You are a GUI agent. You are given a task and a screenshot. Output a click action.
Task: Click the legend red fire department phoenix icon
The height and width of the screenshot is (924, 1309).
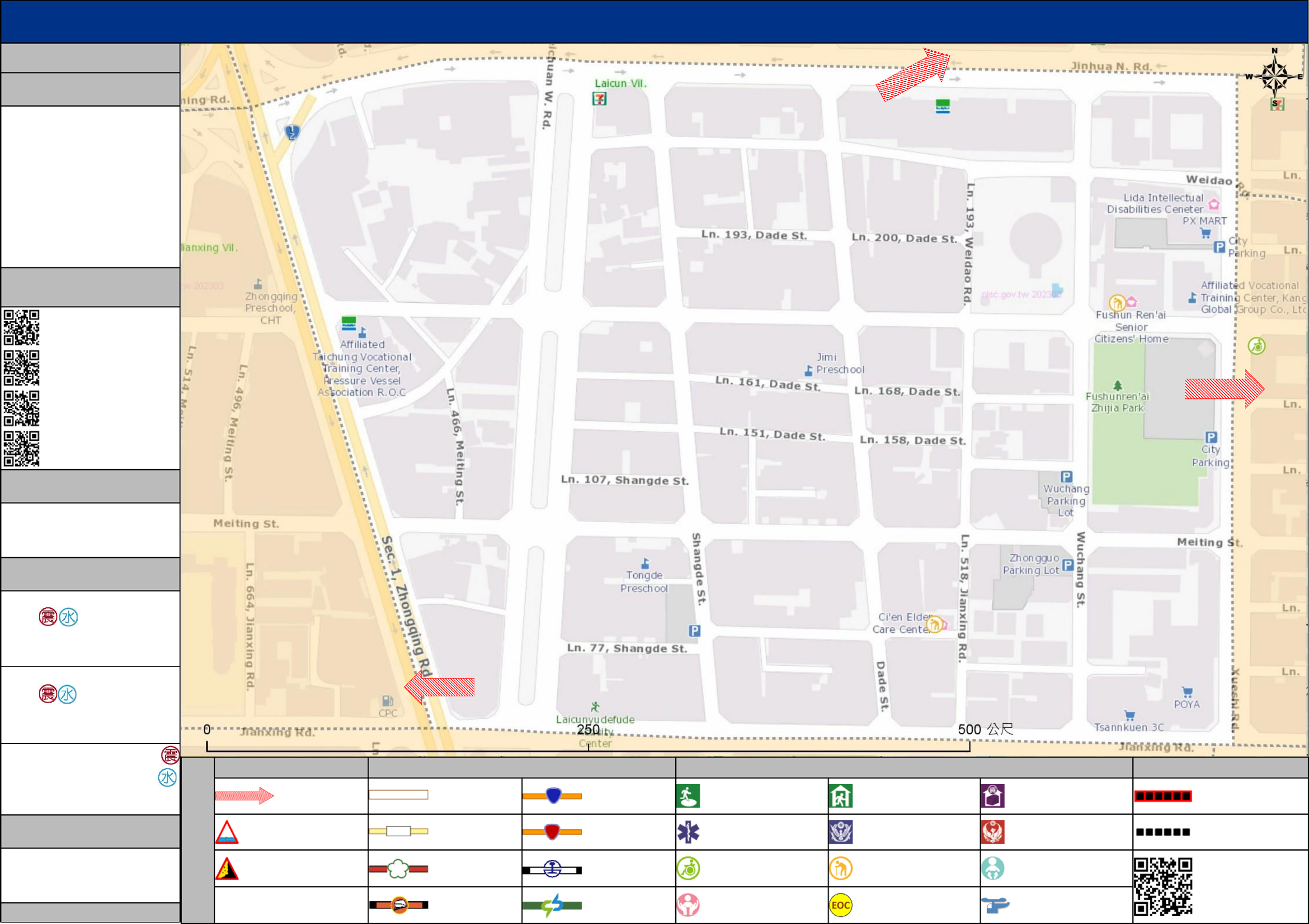coord(992,832)
